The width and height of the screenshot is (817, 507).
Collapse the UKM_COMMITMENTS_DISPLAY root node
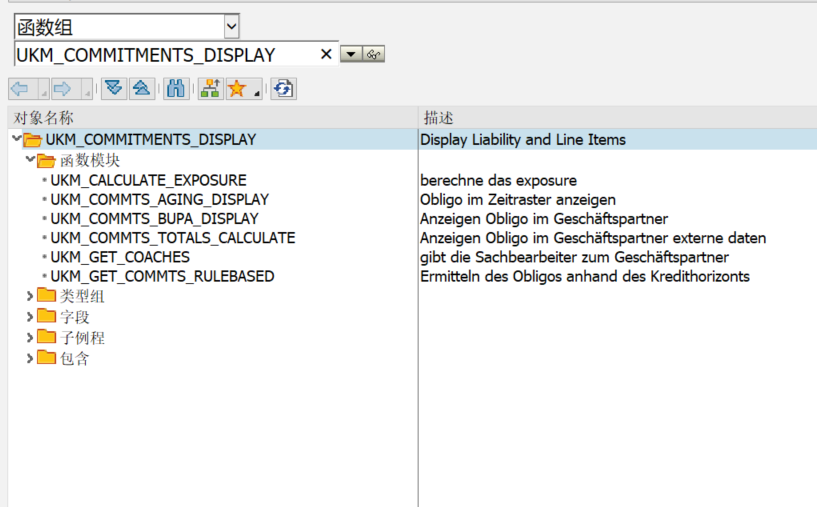tap(17, 138)
